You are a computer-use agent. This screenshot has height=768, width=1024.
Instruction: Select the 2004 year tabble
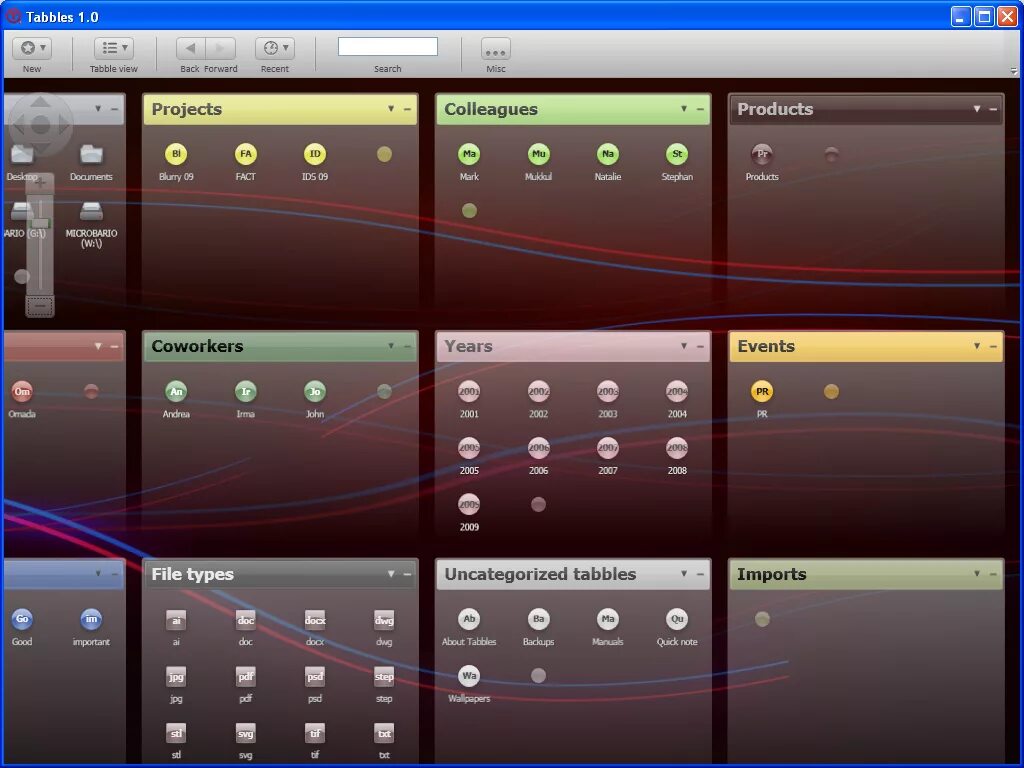pos(677,392)
